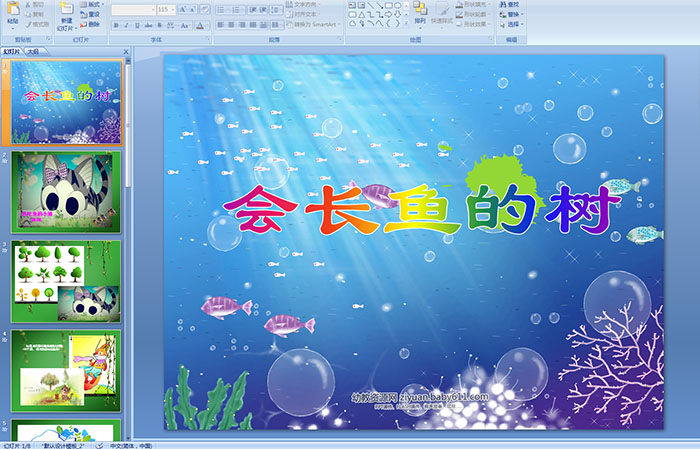
Task: Align text right
Action: 242,25
